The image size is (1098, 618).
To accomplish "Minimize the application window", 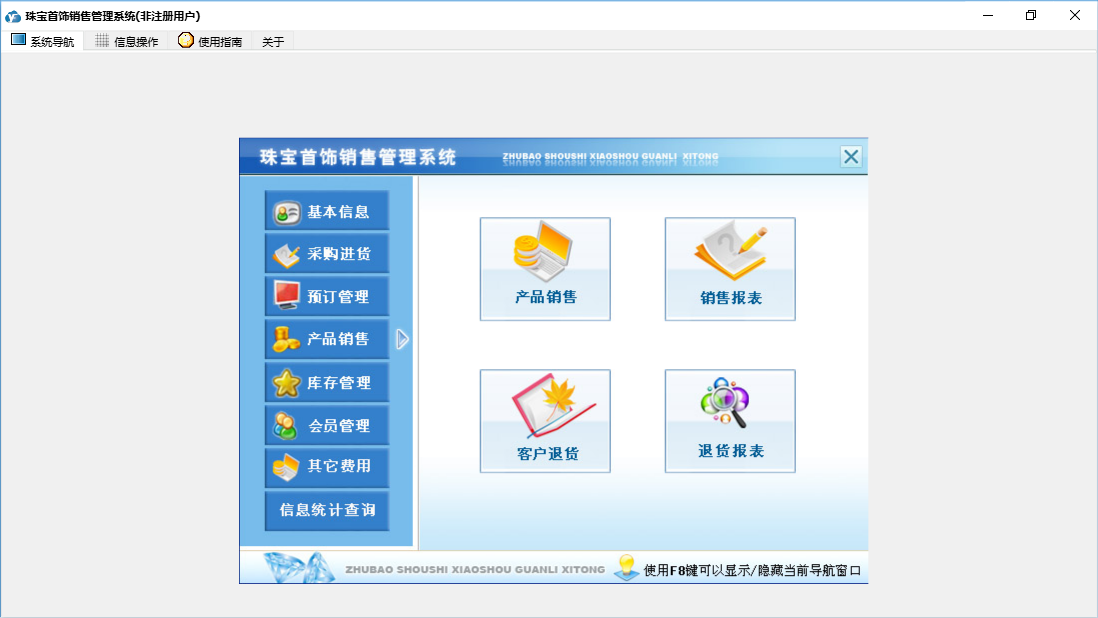I will 988,15.
